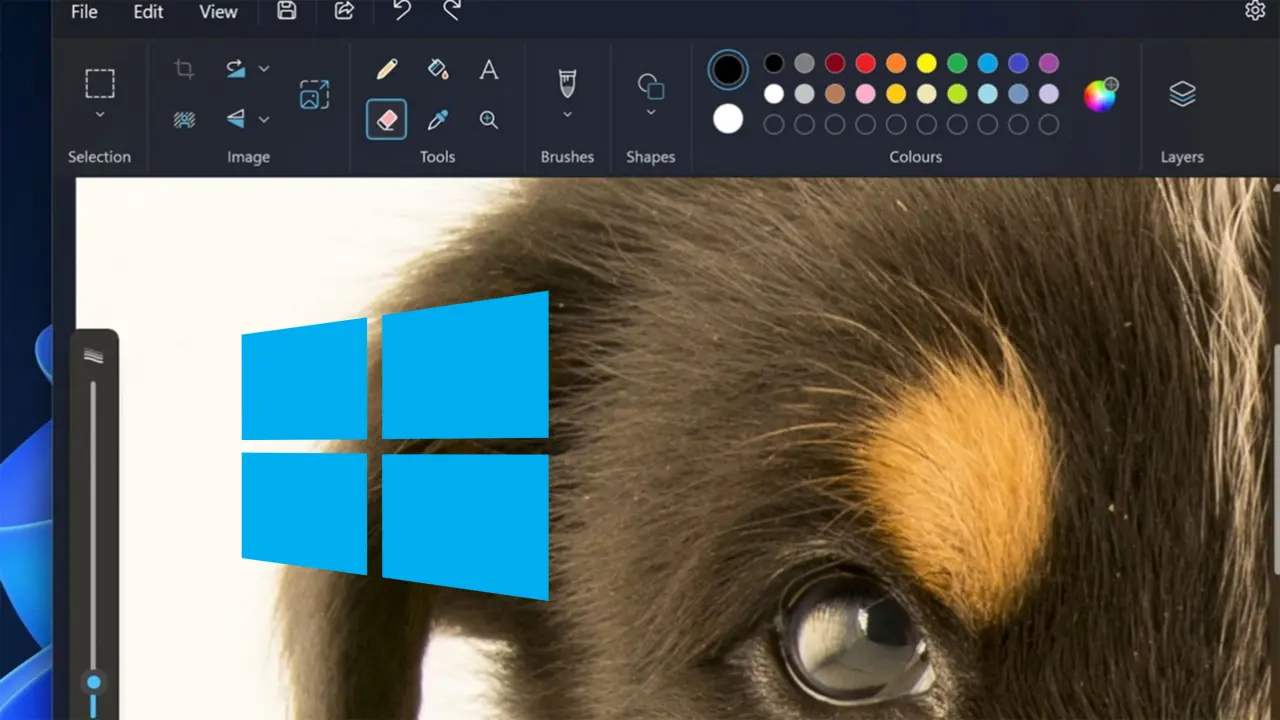1280x720 pixels.
Task: Select the Magnifier zoom tool
Action: [488, 120]
